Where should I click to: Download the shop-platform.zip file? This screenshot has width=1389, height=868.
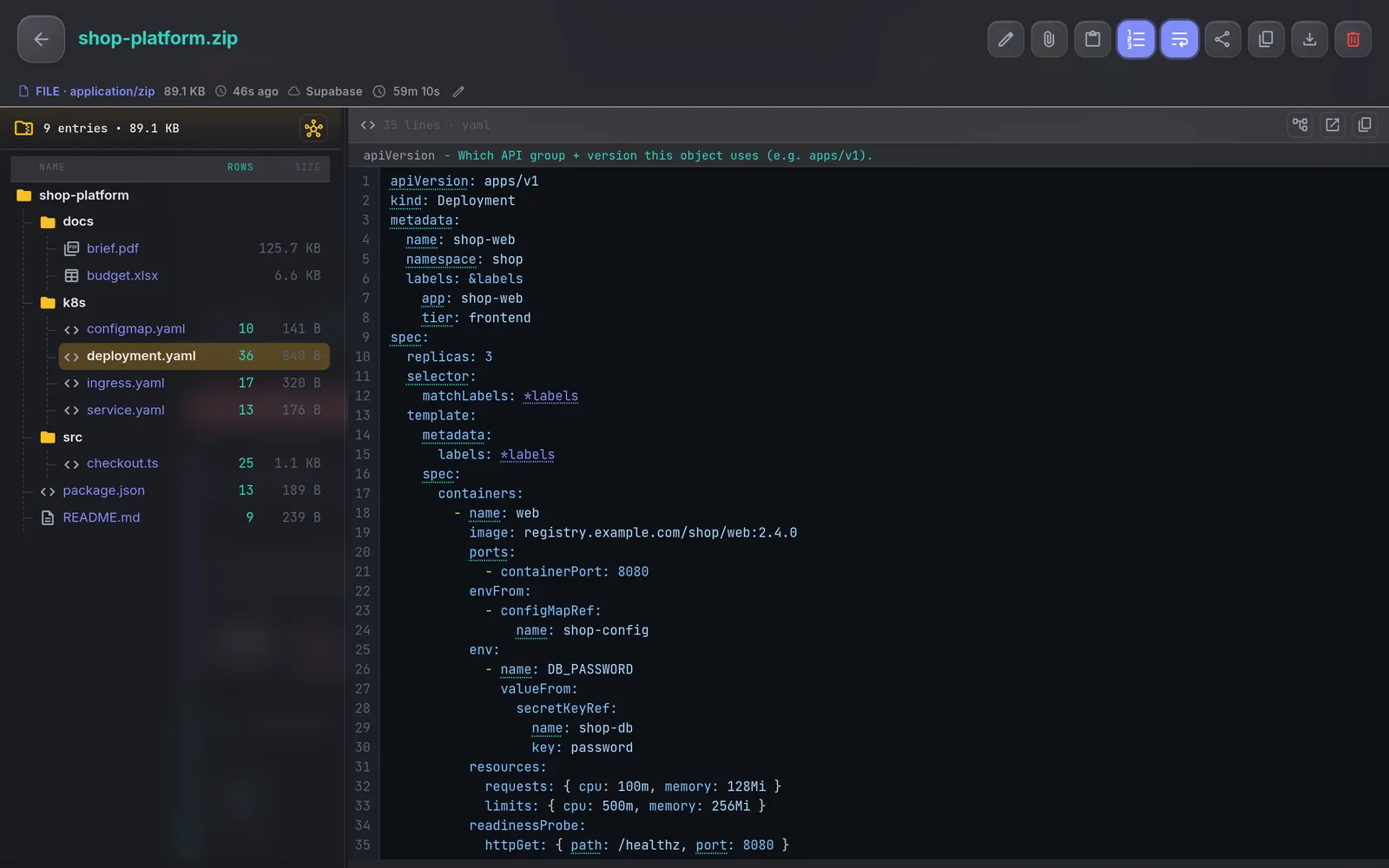click(1309, 39)
